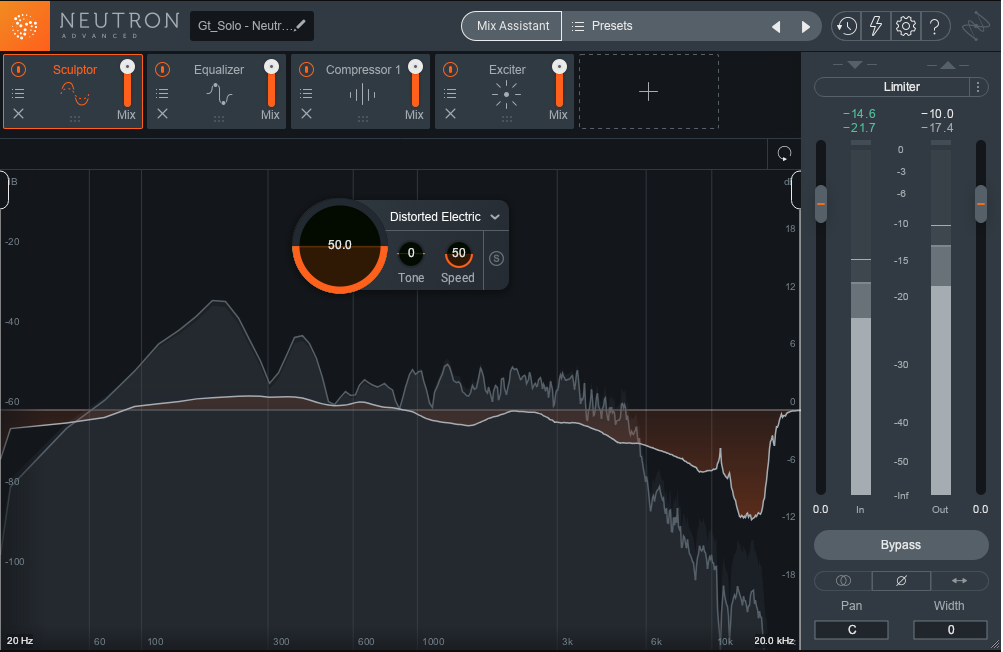This screenshot has height=652, width=1003.
Task: Click the Speed knob
Action: (458, 253)
